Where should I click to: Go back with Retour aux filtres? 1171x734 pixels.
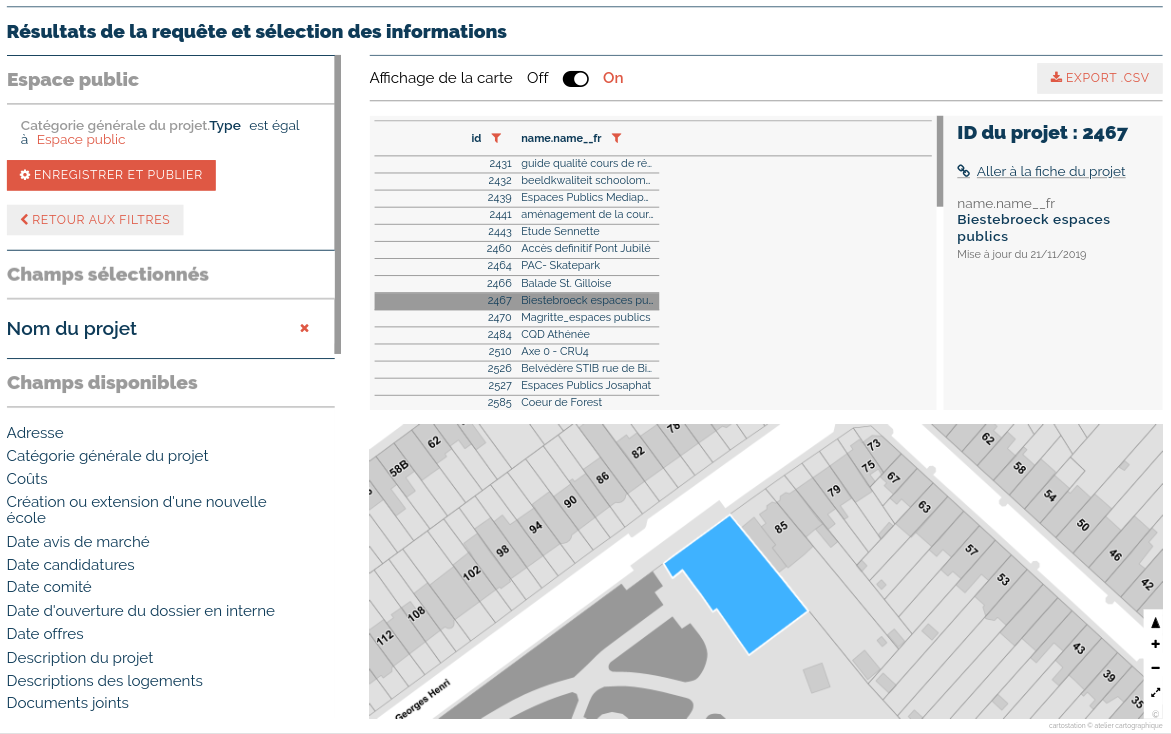[95, 220]
